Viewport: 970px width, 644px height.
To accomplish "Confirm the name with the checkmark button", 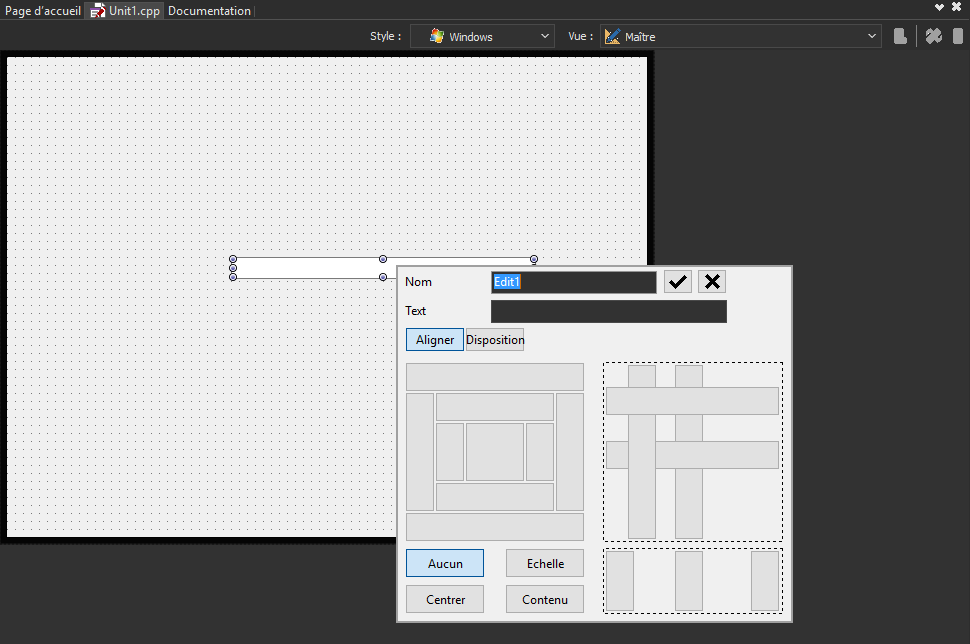I will tap(677, 281).
